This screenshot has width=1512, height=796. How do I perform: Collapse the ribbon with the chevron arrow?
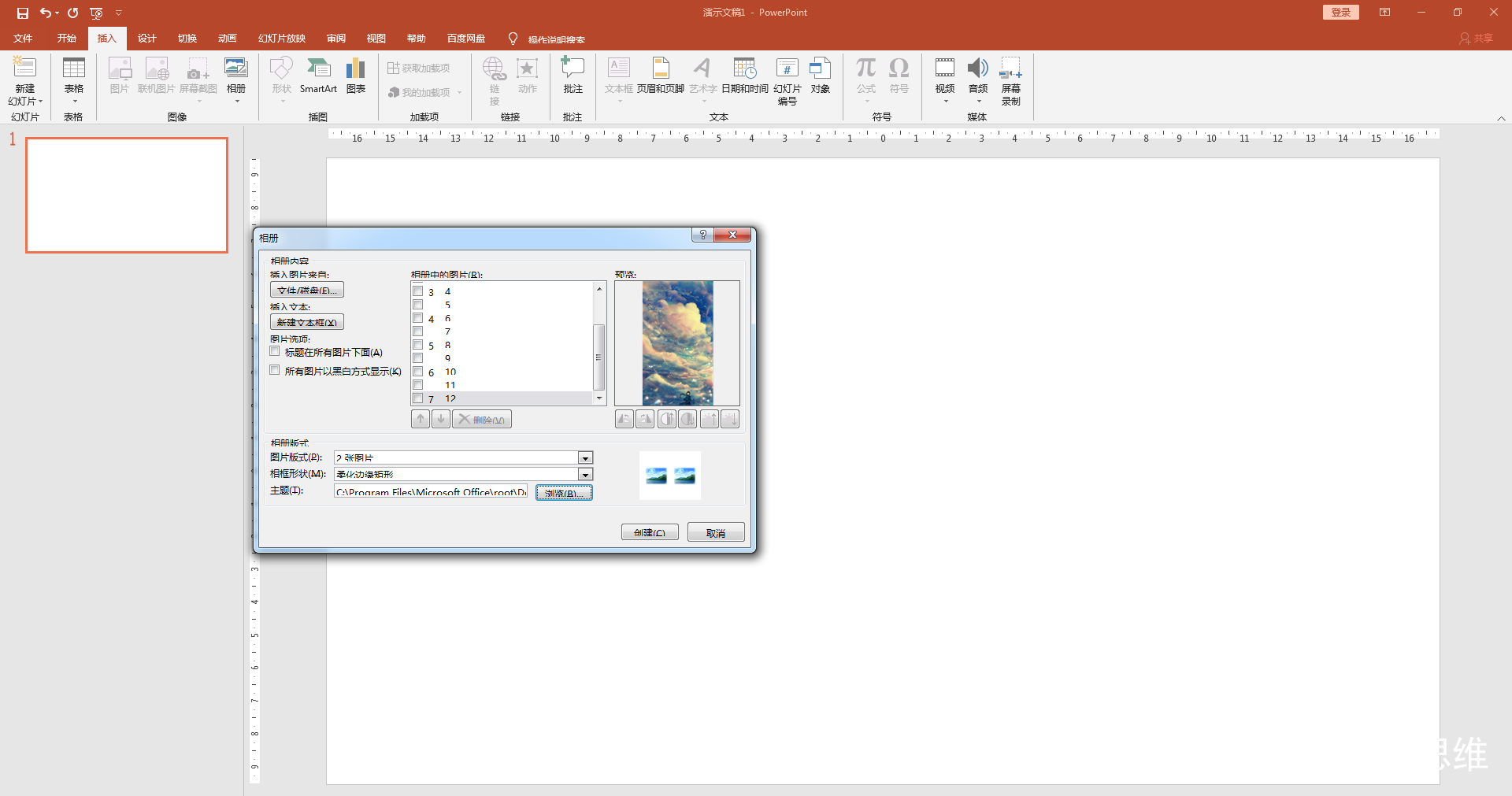pyautogui.click(x=1501, y=118)
